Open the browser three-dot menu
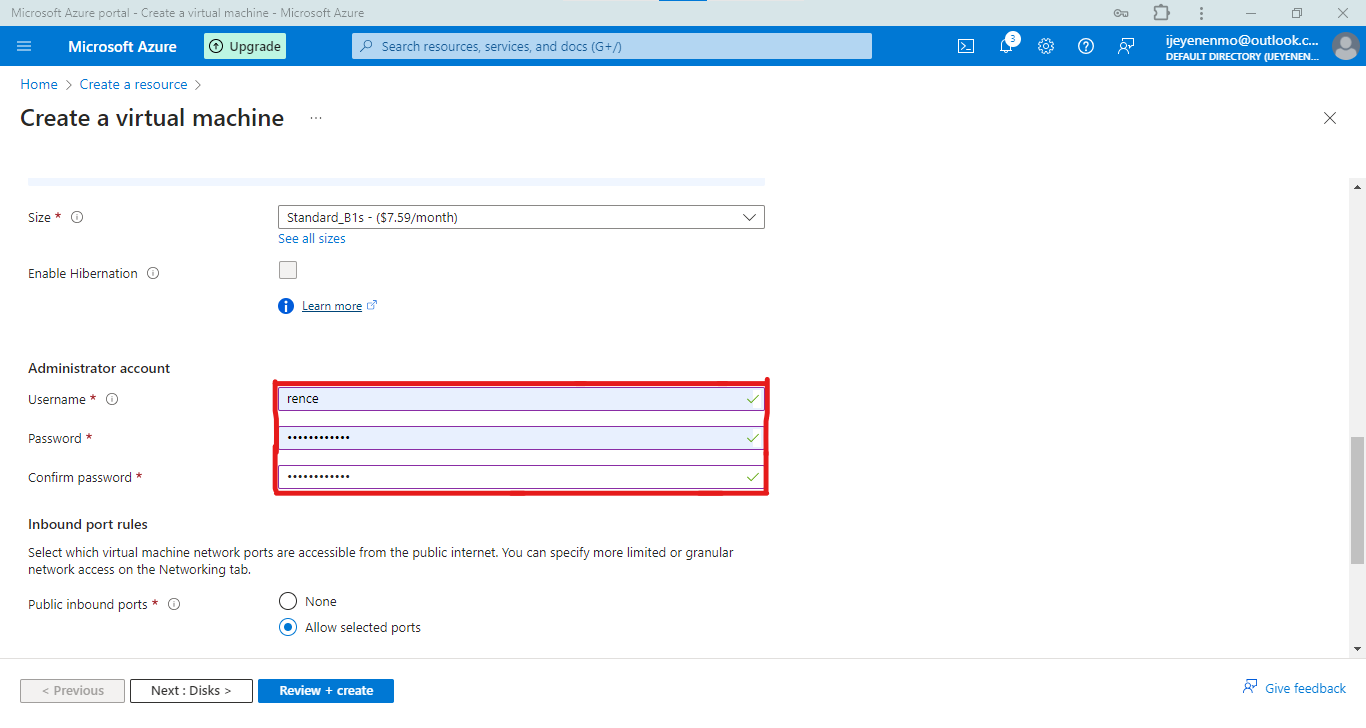The height and width of the screenshot is (728, 1366). coord(1201,13)
